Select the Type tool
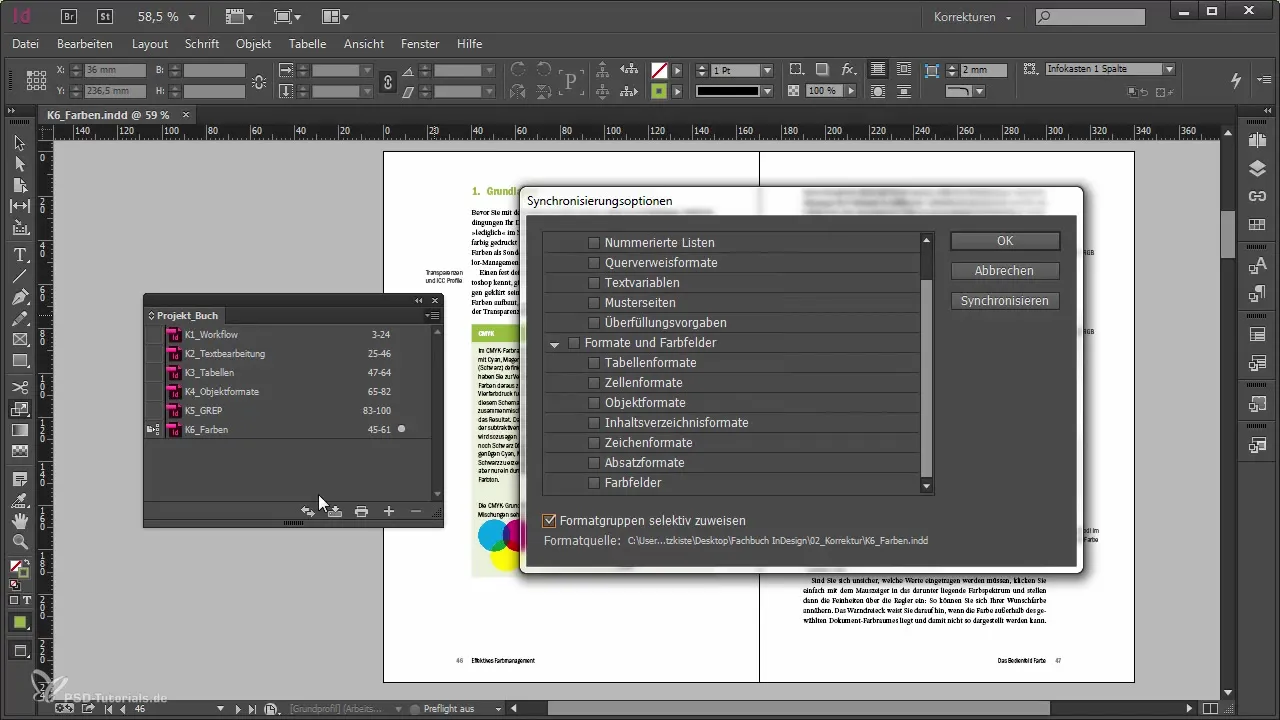1280x720 pixels. (x=19, y=255)
